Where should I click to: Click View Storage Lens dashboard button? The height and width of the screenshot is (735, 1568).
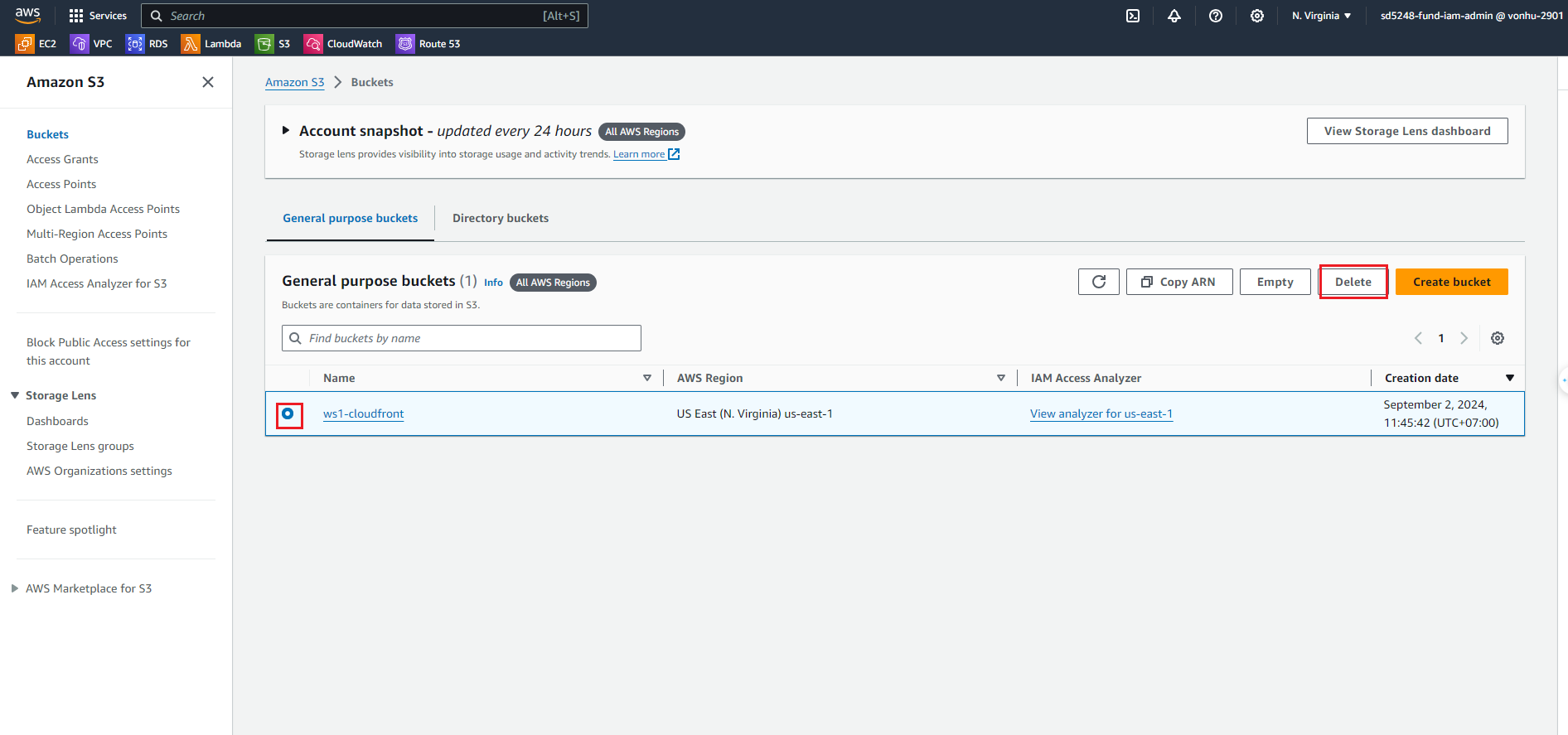tap(1407, 131)
